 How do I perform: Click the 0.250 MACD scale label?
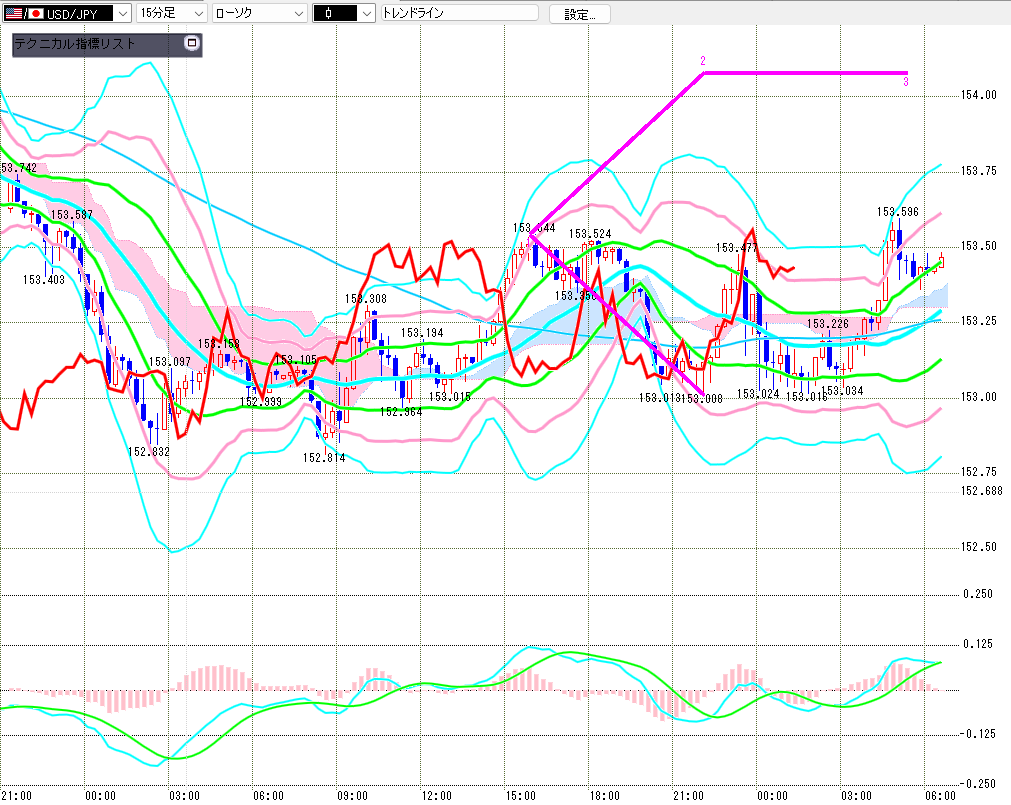[978, 594]
